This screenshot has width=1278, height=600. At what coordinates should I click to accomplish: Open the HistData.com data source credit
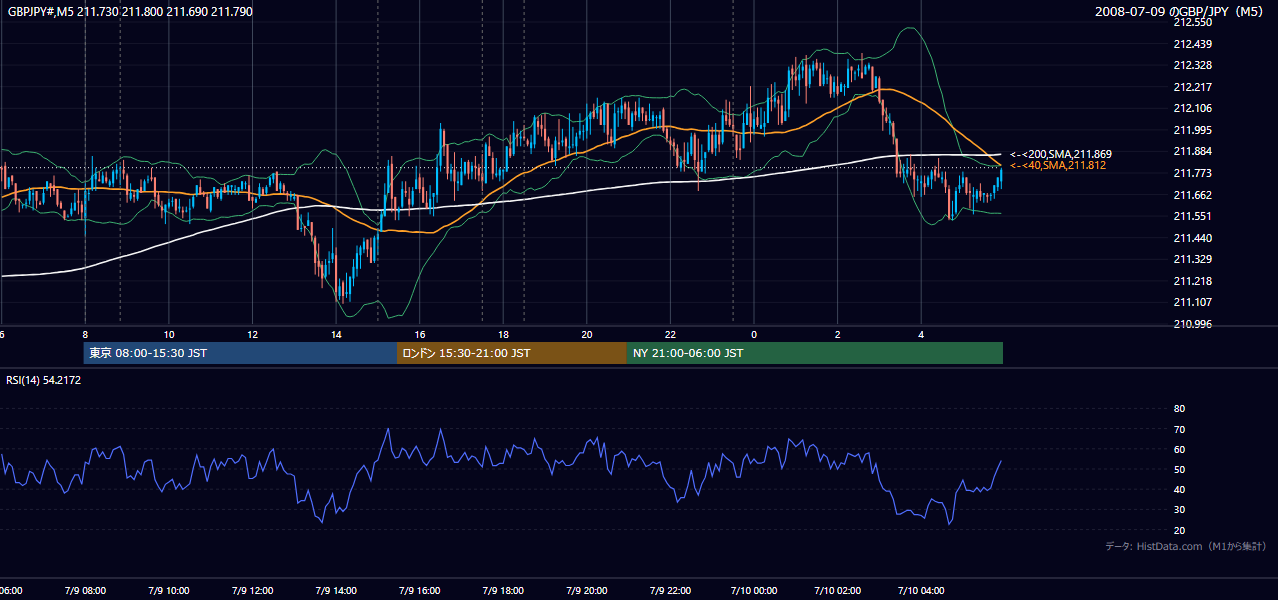point(1185,546)
